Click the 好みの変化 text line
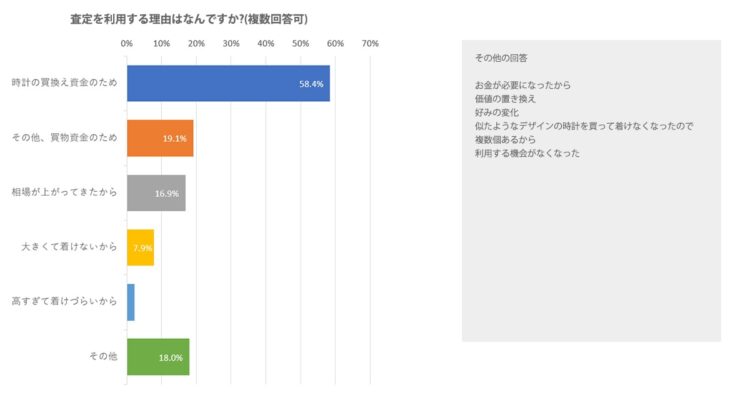Viewport: 750px width, 400px height. coord(499,112)
